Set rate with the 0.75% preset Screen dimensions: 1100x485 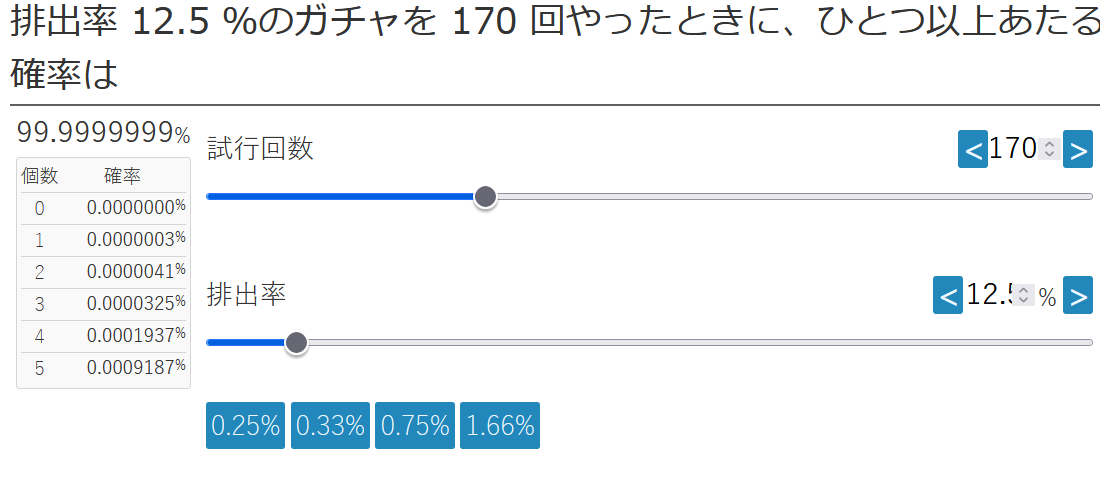click(x=415, y=426)
